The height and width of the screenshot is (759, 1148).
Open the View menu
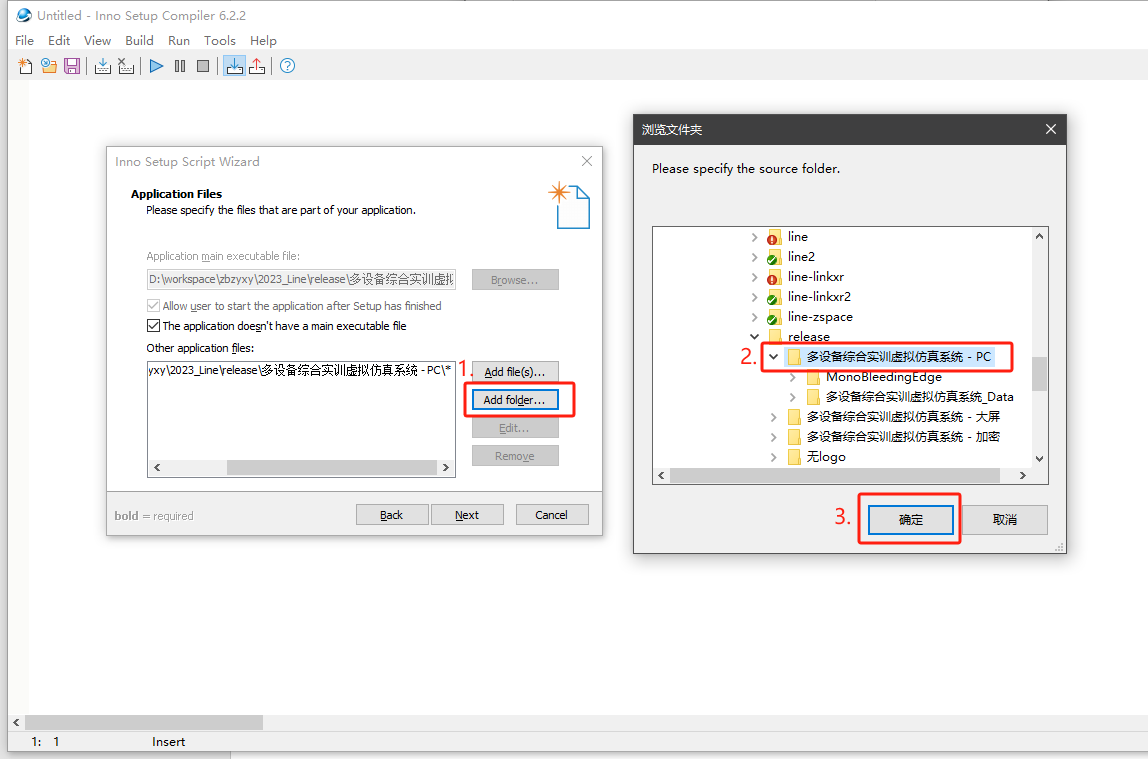click(97, 40)
